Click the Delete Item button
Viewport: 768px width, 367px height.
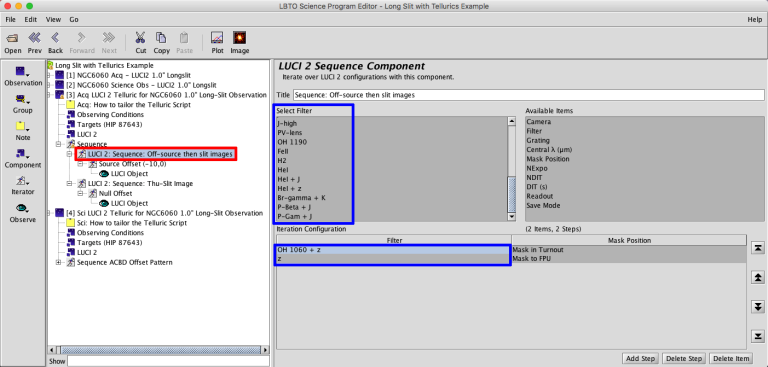729,359
